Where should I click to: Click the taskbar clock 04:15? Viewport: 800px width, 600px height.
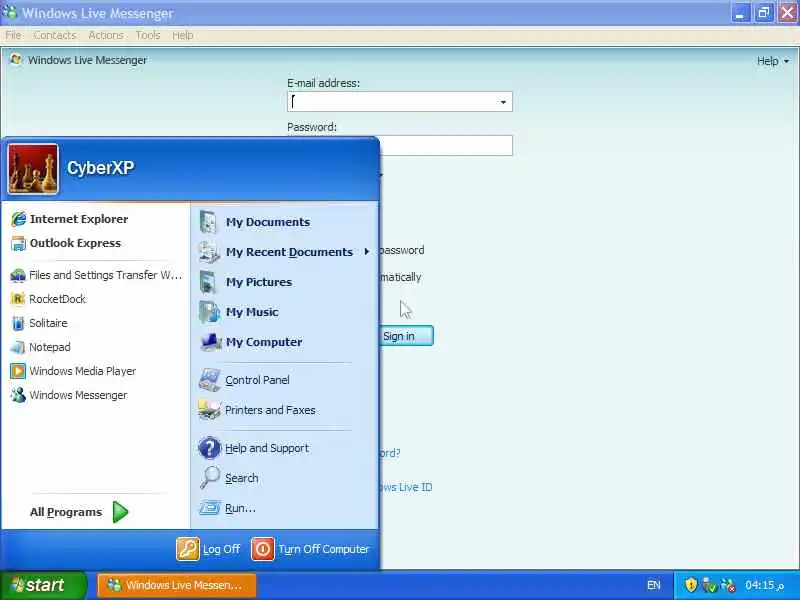pyautogui.click(x=764, y=585)
